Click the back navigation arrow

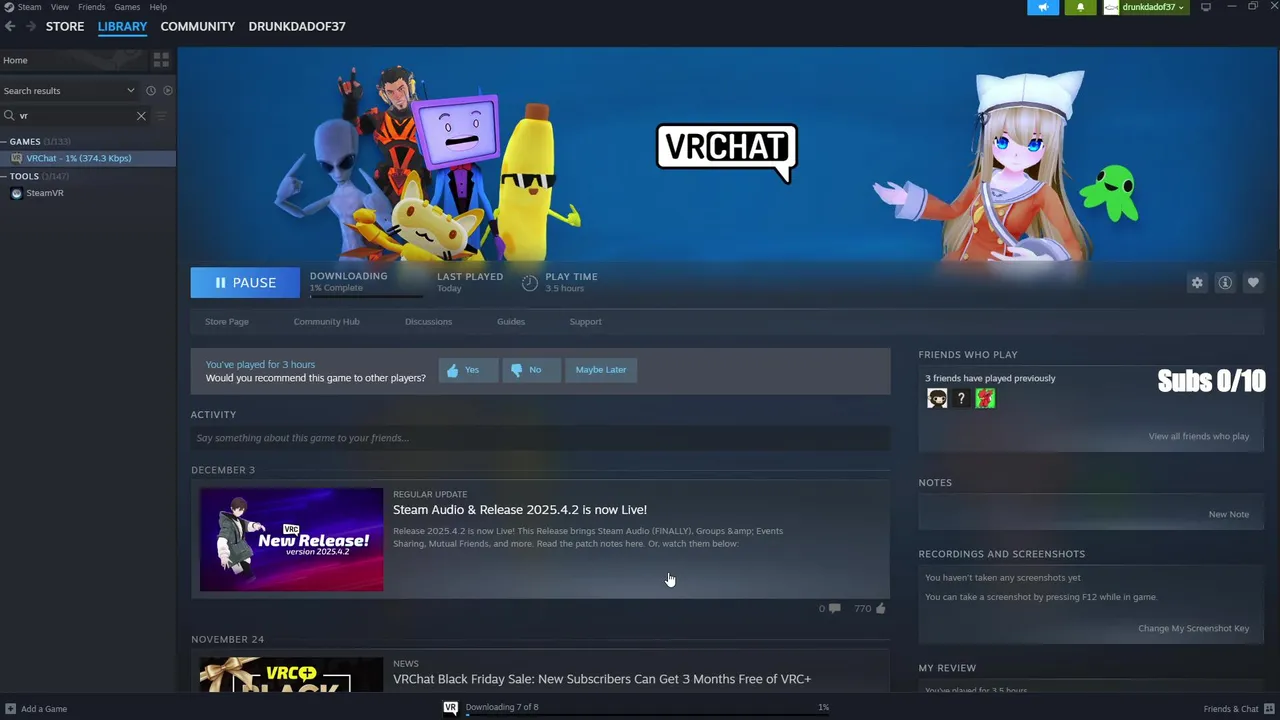click(10, 26)
